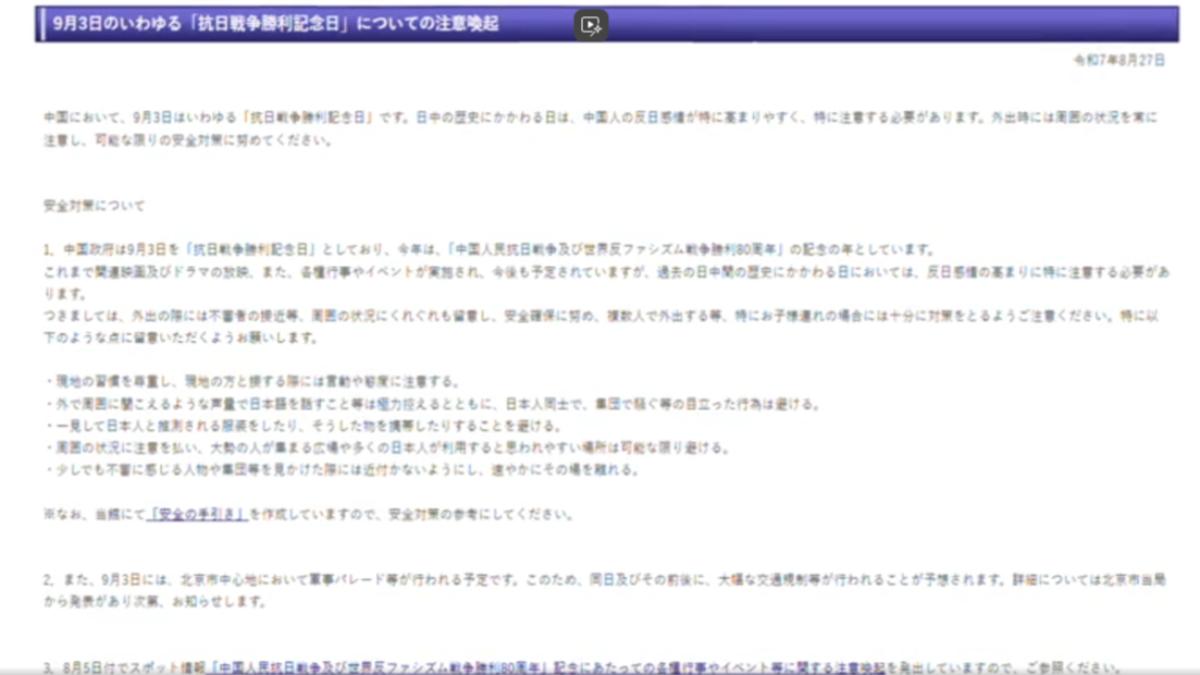Activate the picture-in-picture video icon
The image size is (1200, 675).
(589, 27)
